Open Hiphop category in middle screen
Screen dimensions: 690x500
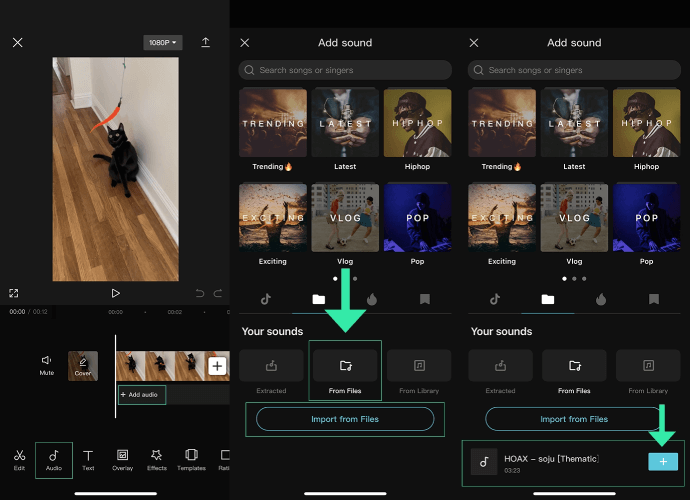(x=417, y=129)
